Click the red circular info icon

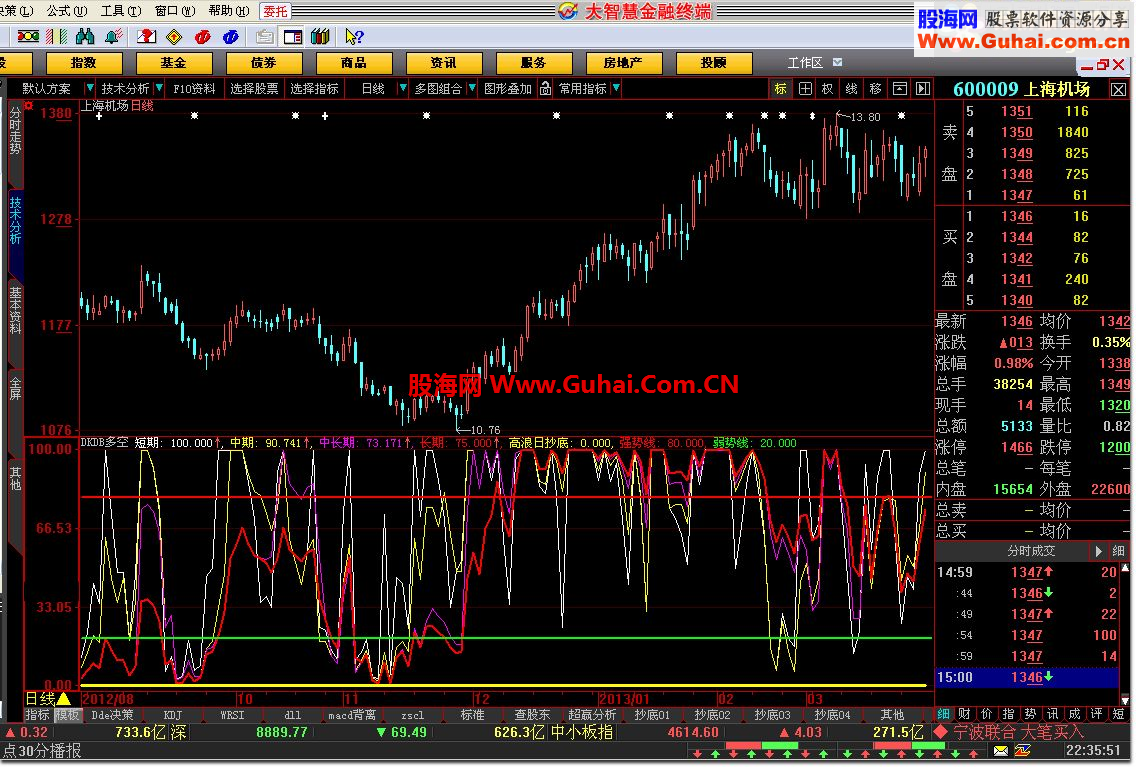(202, 36)
